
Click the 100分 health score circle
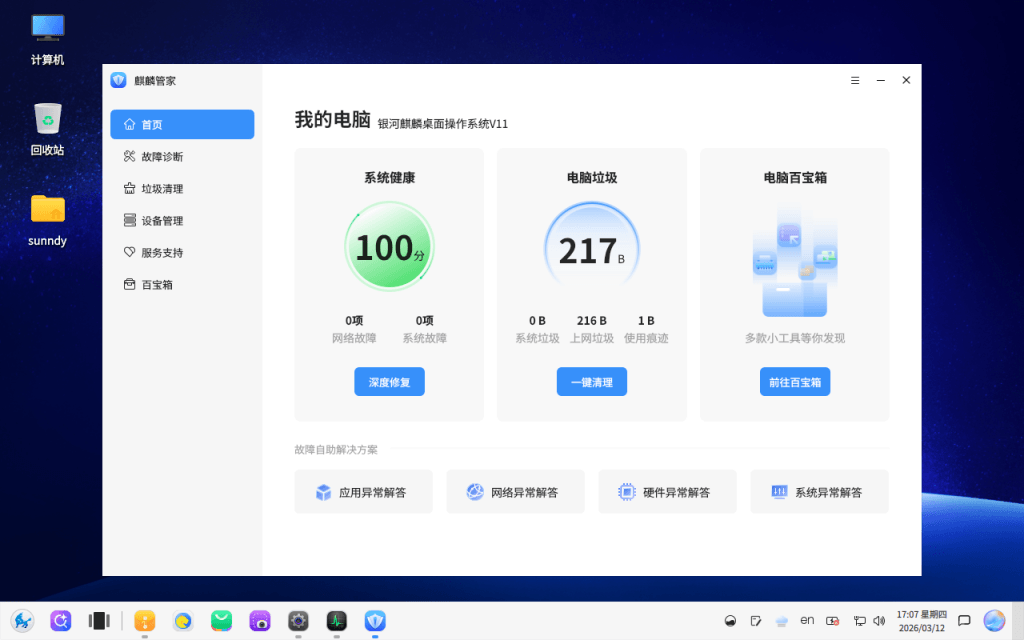pyautogui.click(x=389, y=247)
